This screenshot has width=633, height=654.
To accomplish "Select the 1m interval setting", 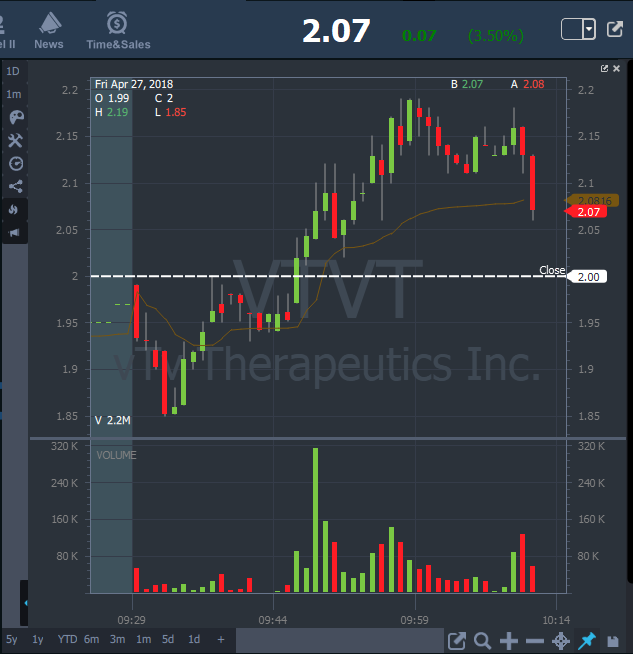I will (x=14, y=95).
